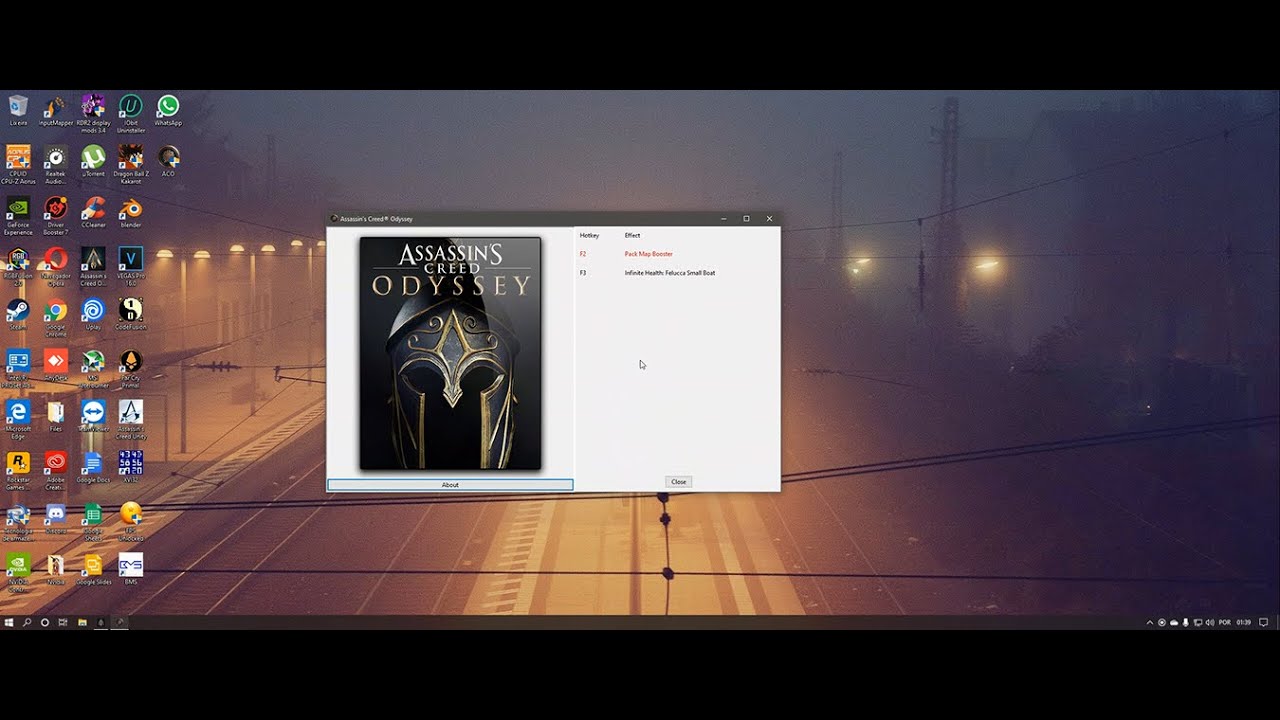Viewport: 1280px width, 720px height.
Task: Launch TeamViewer desktop shortcut
Action: click(93, 416)
